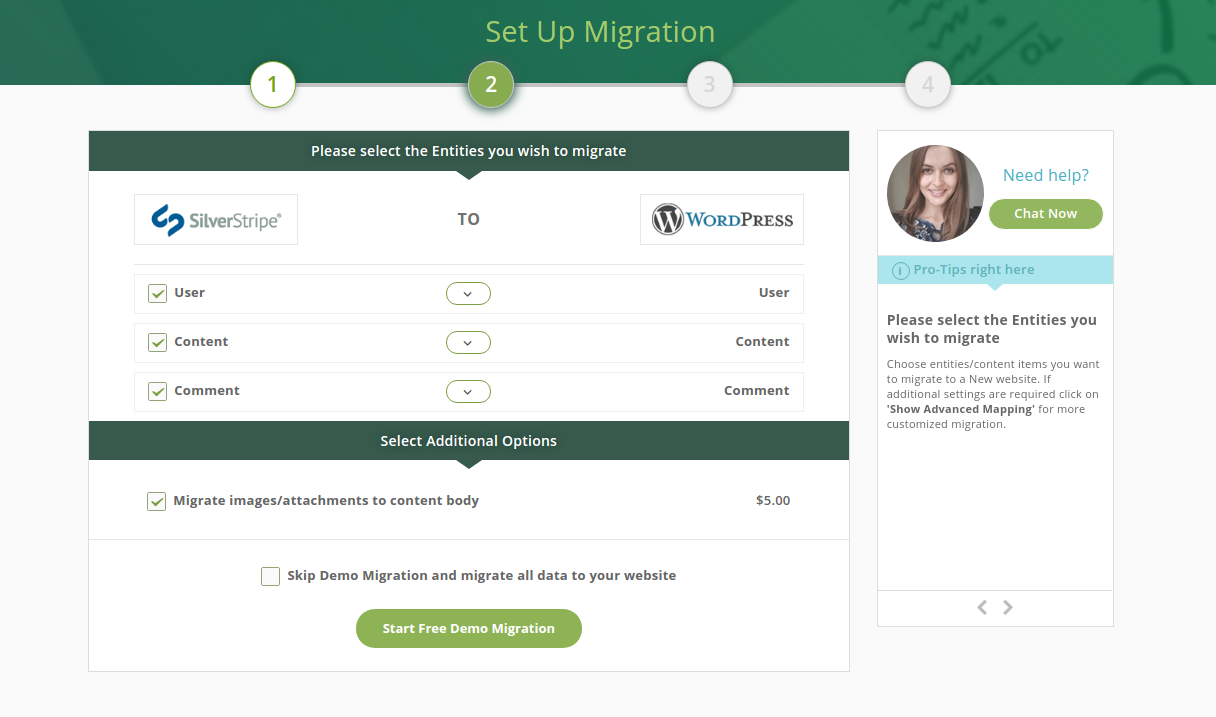
Task: Start Free Demo Migration
Action: (469, 628)
